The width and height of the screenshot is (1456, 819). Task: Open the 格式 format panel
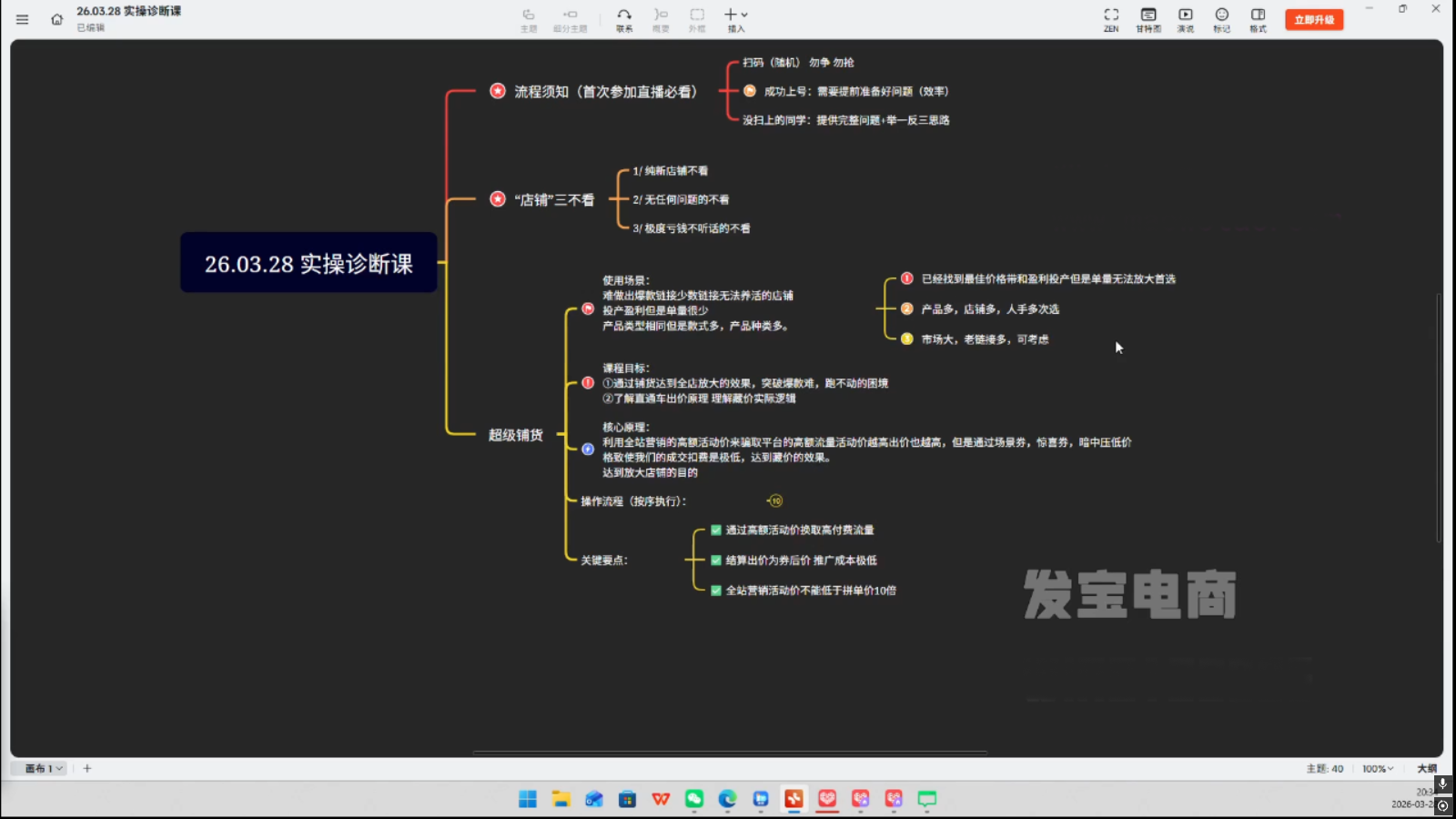[x=1258, y=19]
